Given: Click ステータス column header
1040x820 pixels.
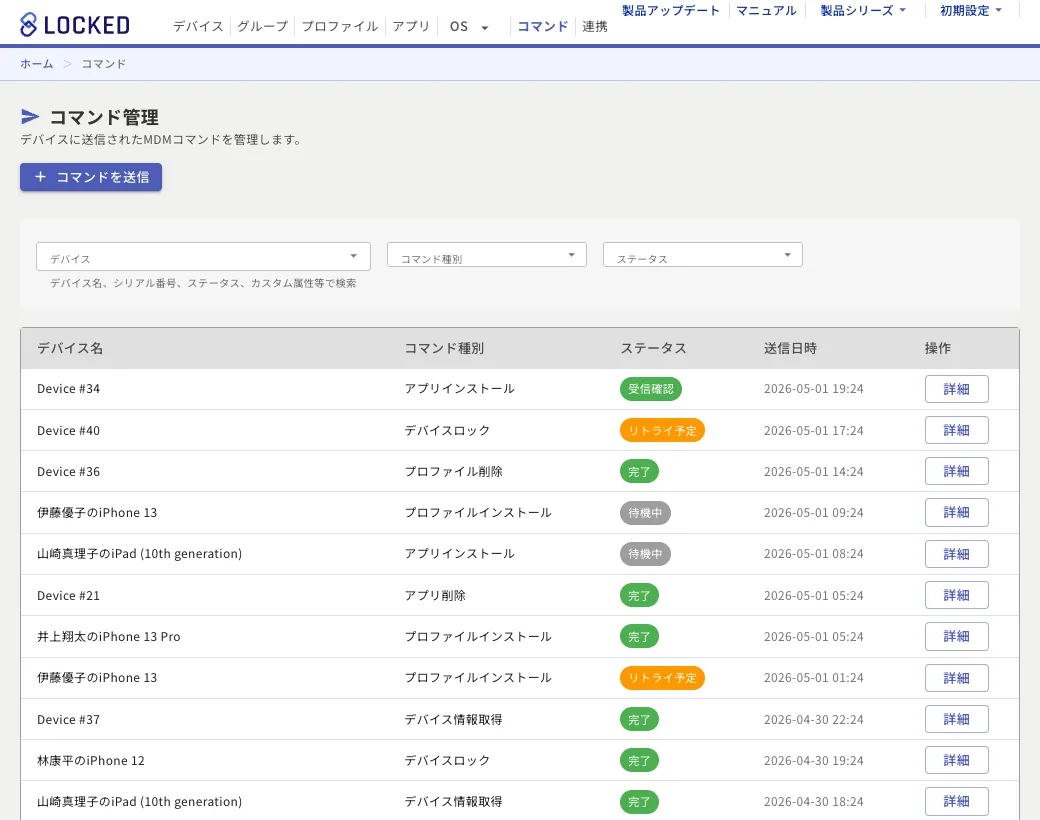Looking at the screenshot, I should tap(653, 348).
